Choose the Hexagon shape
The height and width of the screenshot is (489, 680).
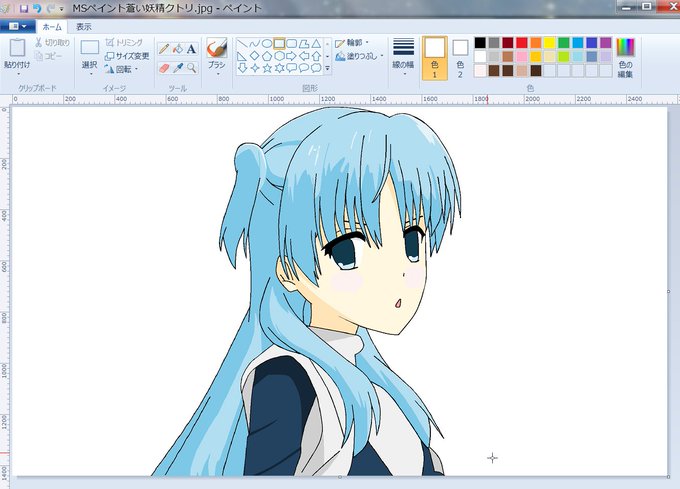279,56
